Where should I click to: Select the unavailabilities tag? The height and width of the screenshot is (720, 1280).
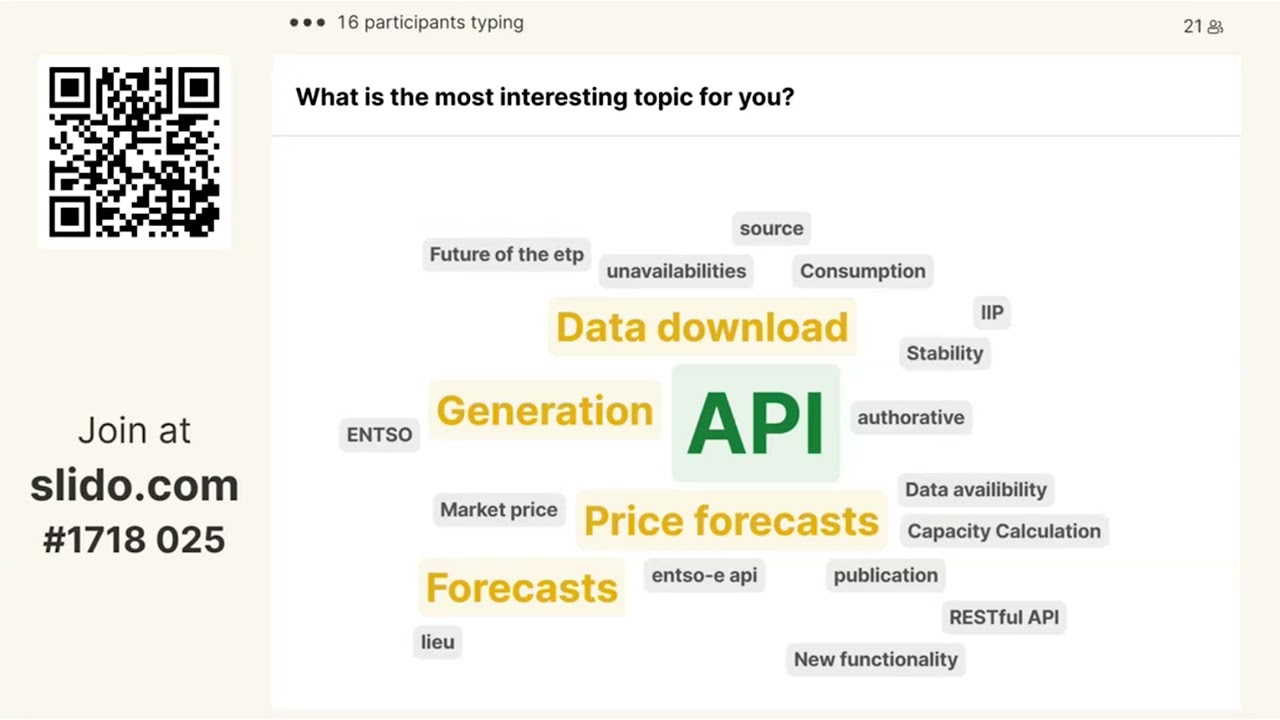(x=676, y=271)
